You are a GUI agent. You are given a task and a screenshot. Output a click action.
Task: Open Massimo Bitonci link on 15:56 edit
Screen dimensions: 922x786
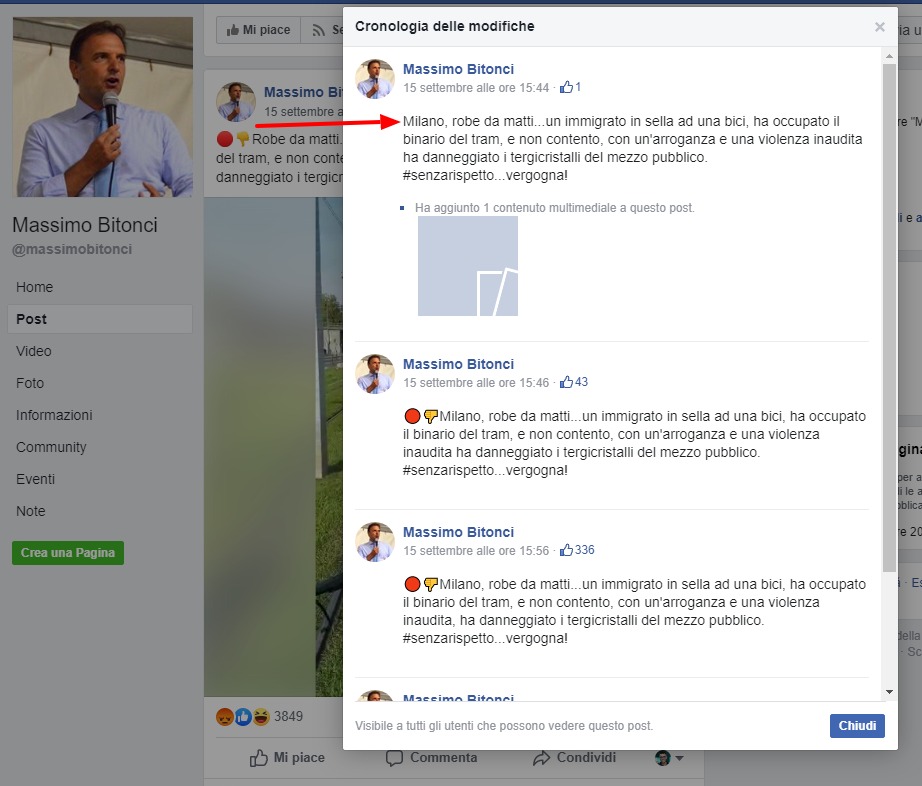pos(458,533)
